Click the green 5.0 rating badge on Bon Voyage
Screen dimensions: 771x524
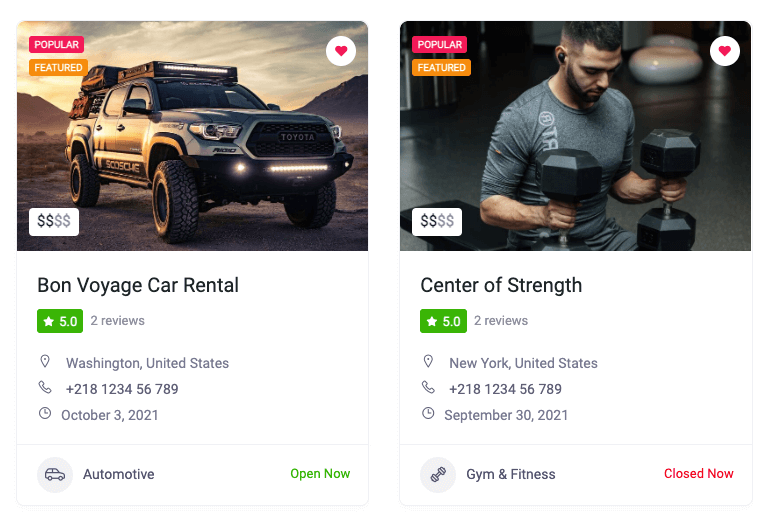coord(59,321)
